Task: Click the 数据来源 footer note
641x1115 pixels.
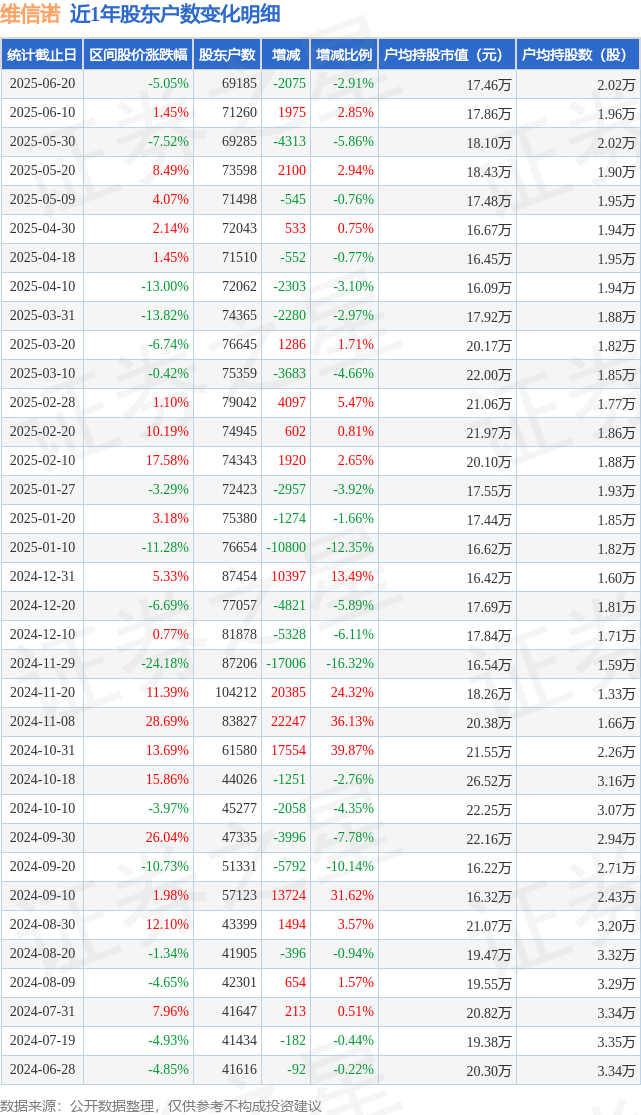Action: (161, 1106)
